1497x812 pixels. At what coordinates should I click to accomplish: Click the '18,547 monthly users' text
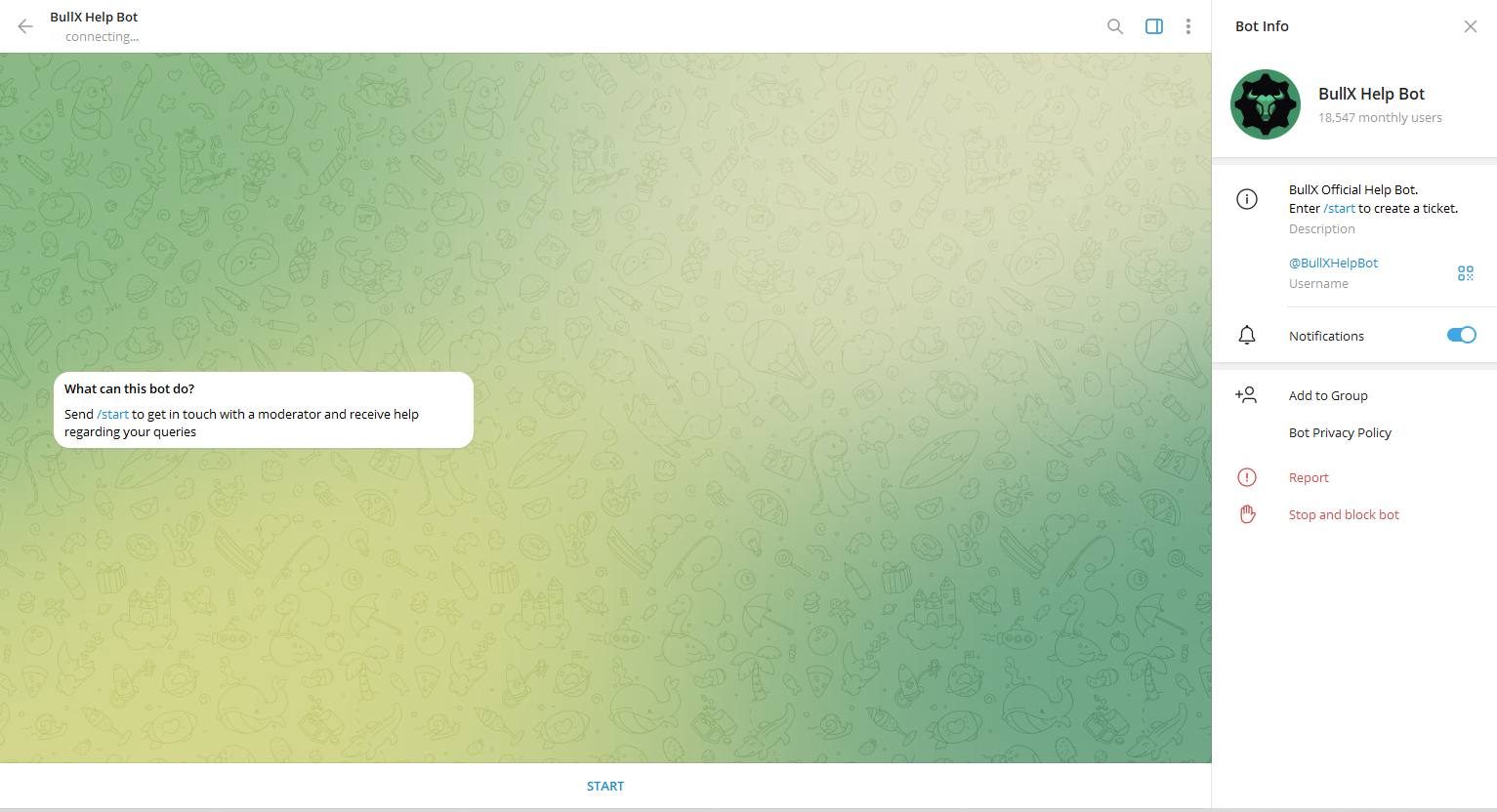tap(1380, 117)
